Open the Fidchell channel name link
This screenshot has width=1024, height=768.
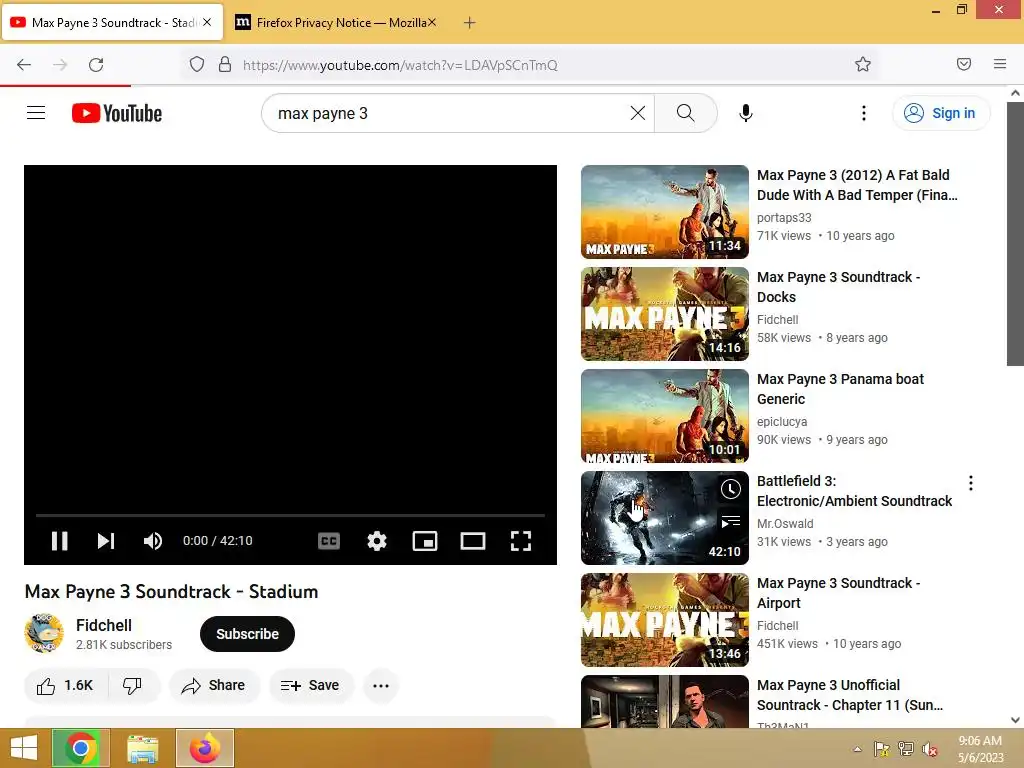click(x=104, y=626)
